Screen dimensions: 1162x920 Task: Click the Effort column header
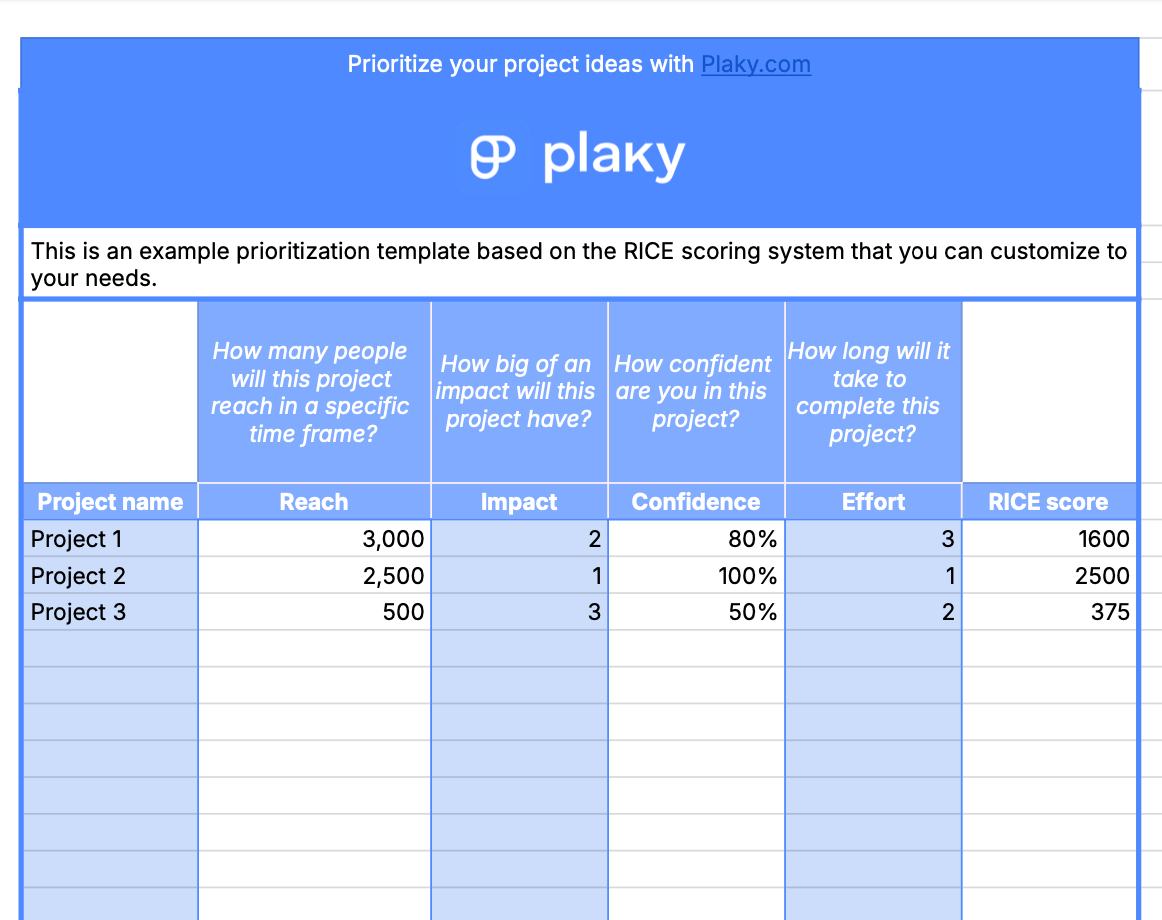[x=873, y=502]
